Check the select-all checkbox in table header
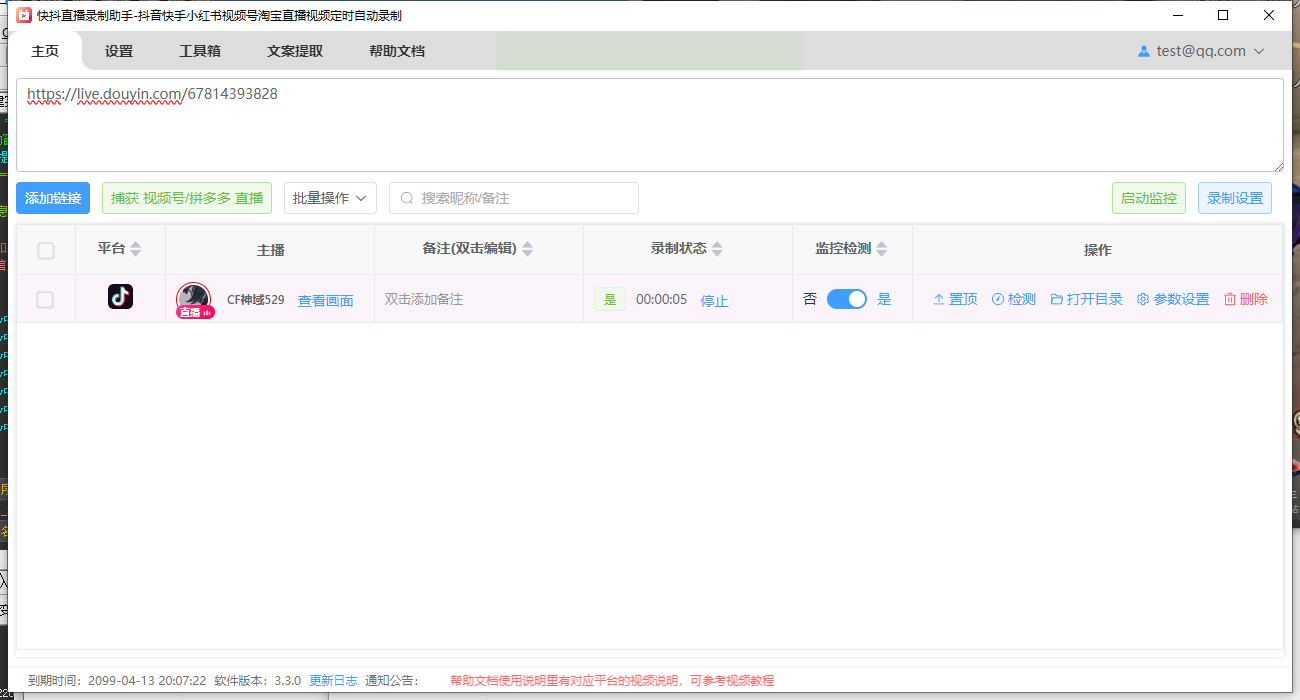 45,251
